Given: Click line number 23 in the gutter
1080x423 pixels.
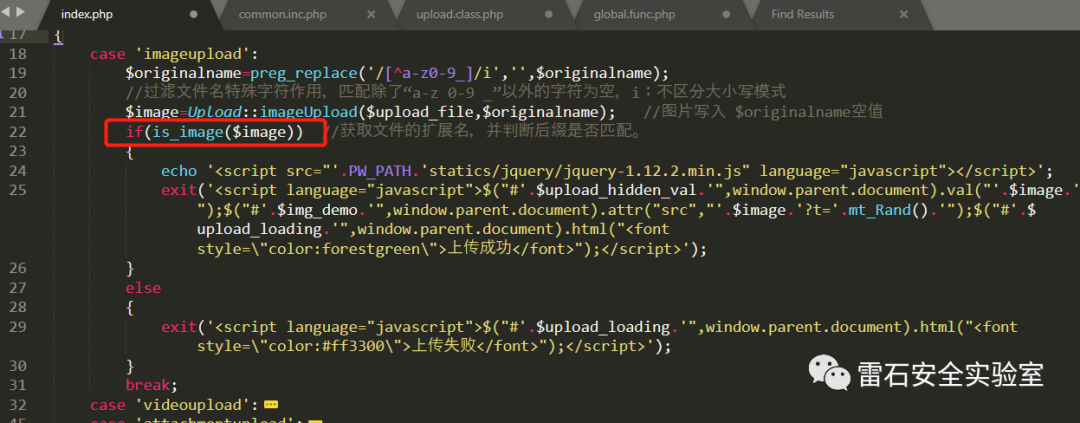Looking at the screenshot, I should pyautogui.click(x=19, y=151).
